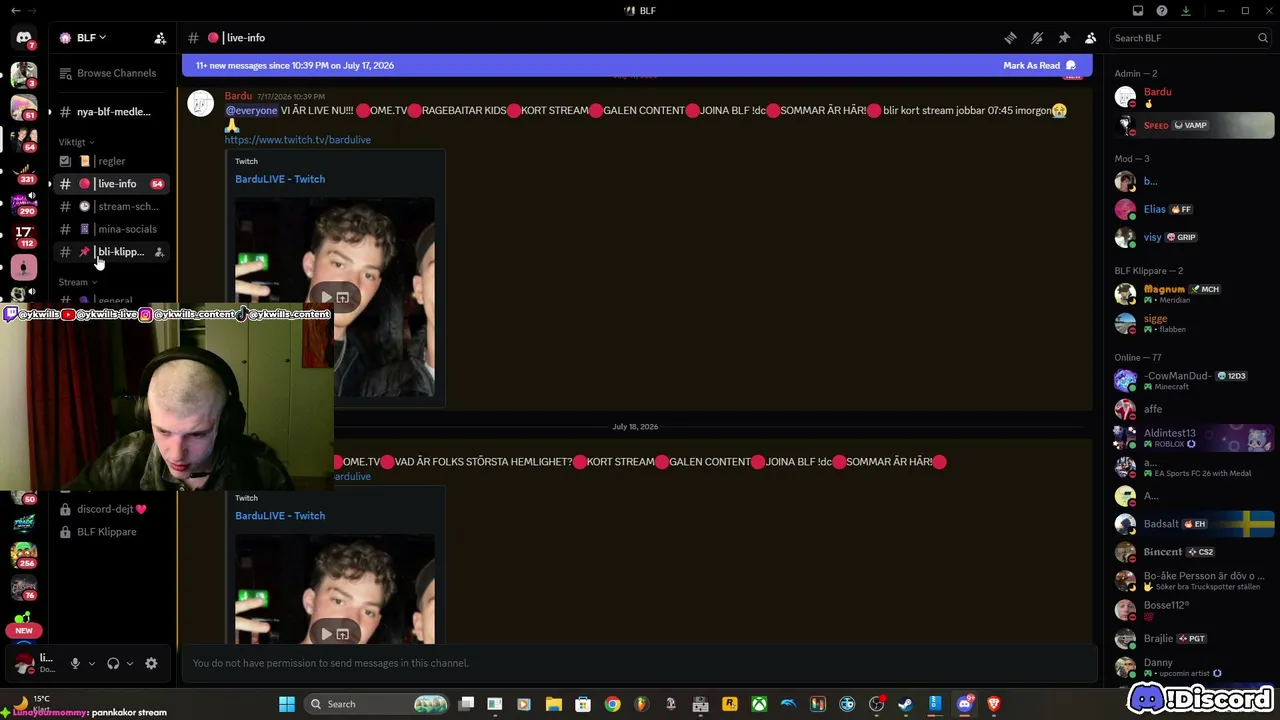
Task: Open member Bosse112 in Online list
Action: [1194, 610]
